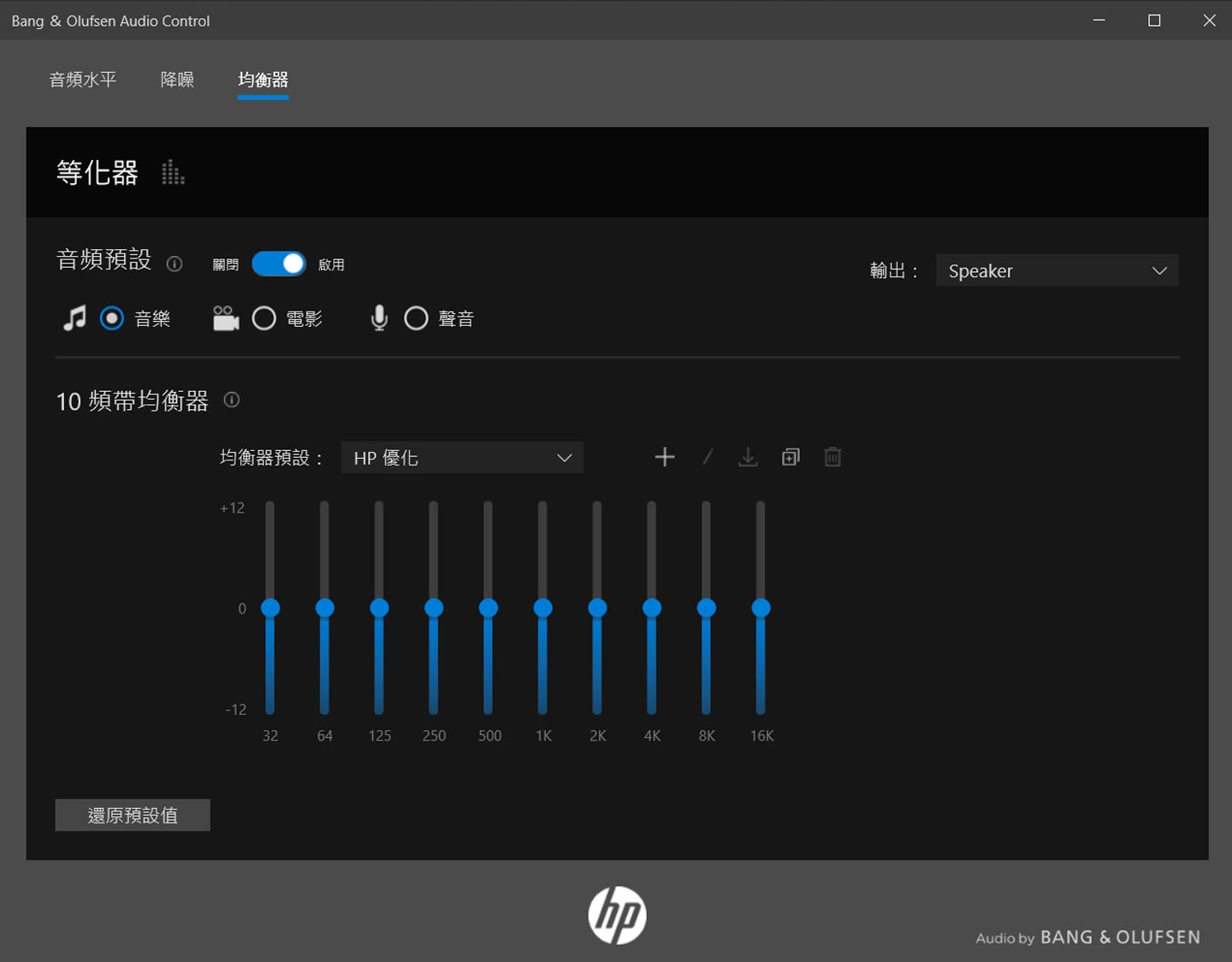This screenshot has width=1232, height=962.
Task: Click the plus icon to add equalizer preset
Action: pyautogui.click(x=664, y=457)
